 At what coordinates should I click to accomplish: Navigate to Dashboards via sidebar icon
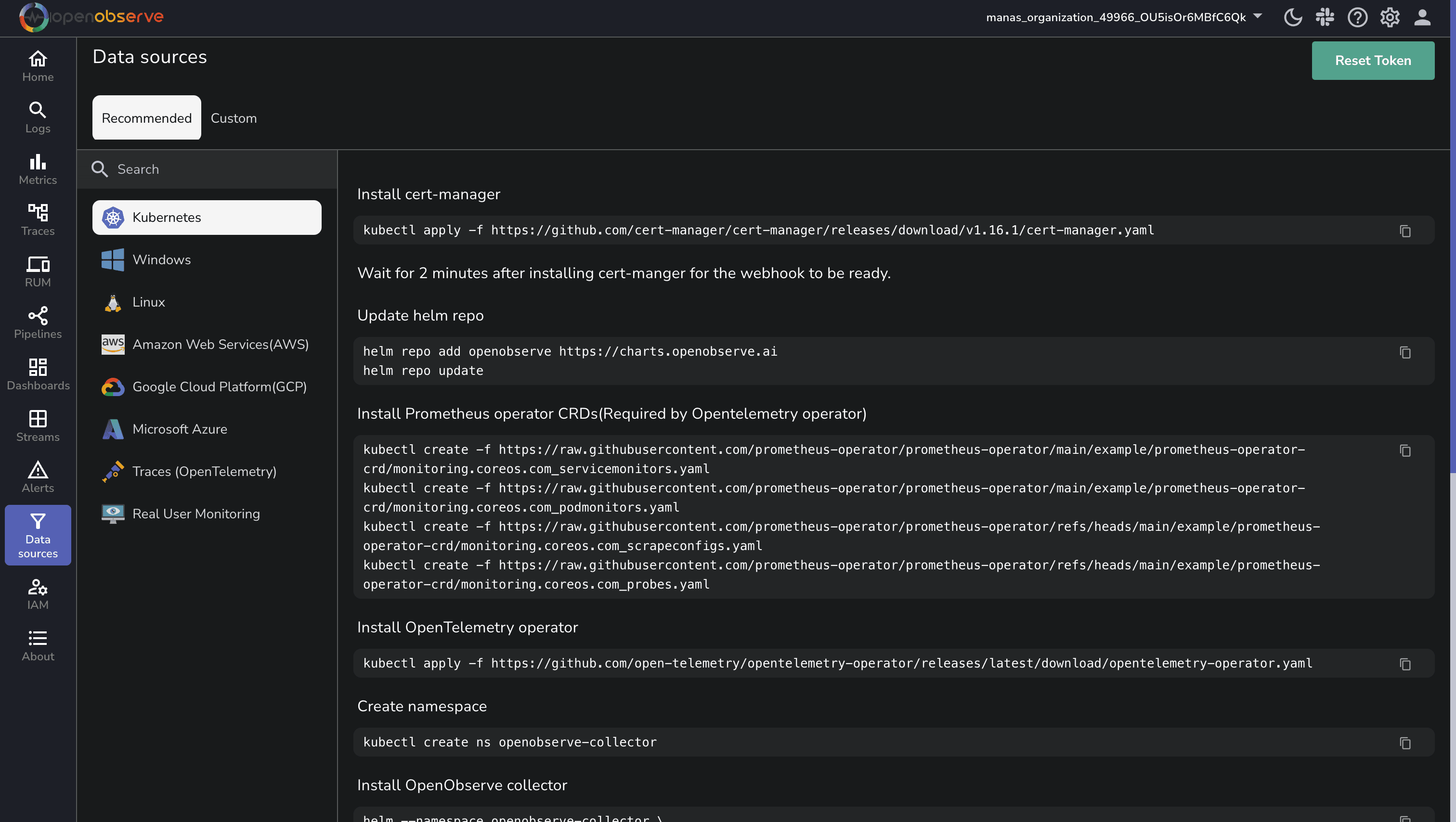(37, 374)
